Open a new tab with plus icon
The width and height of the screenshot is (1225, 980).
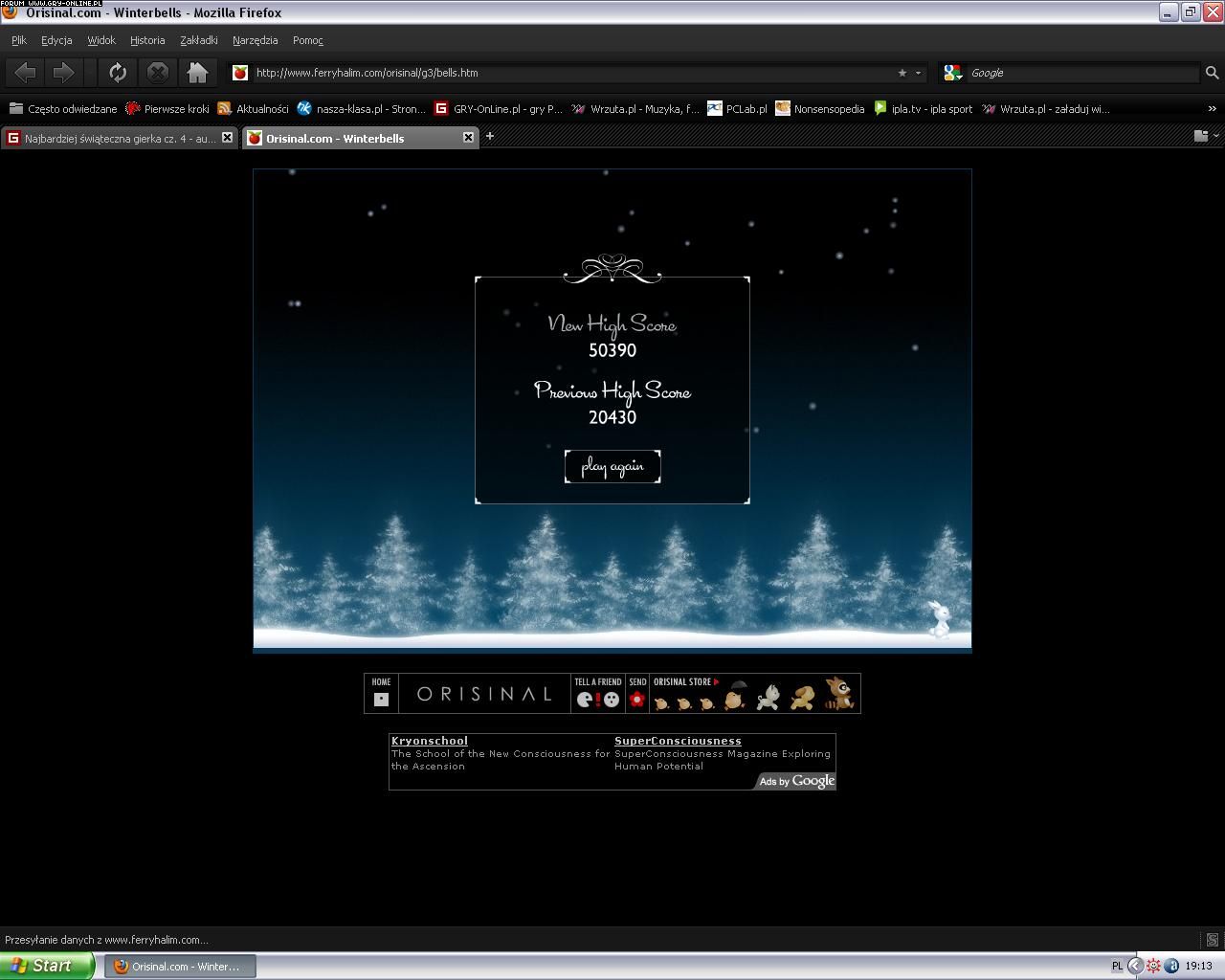pyautogui.click(x=490, y=137)
